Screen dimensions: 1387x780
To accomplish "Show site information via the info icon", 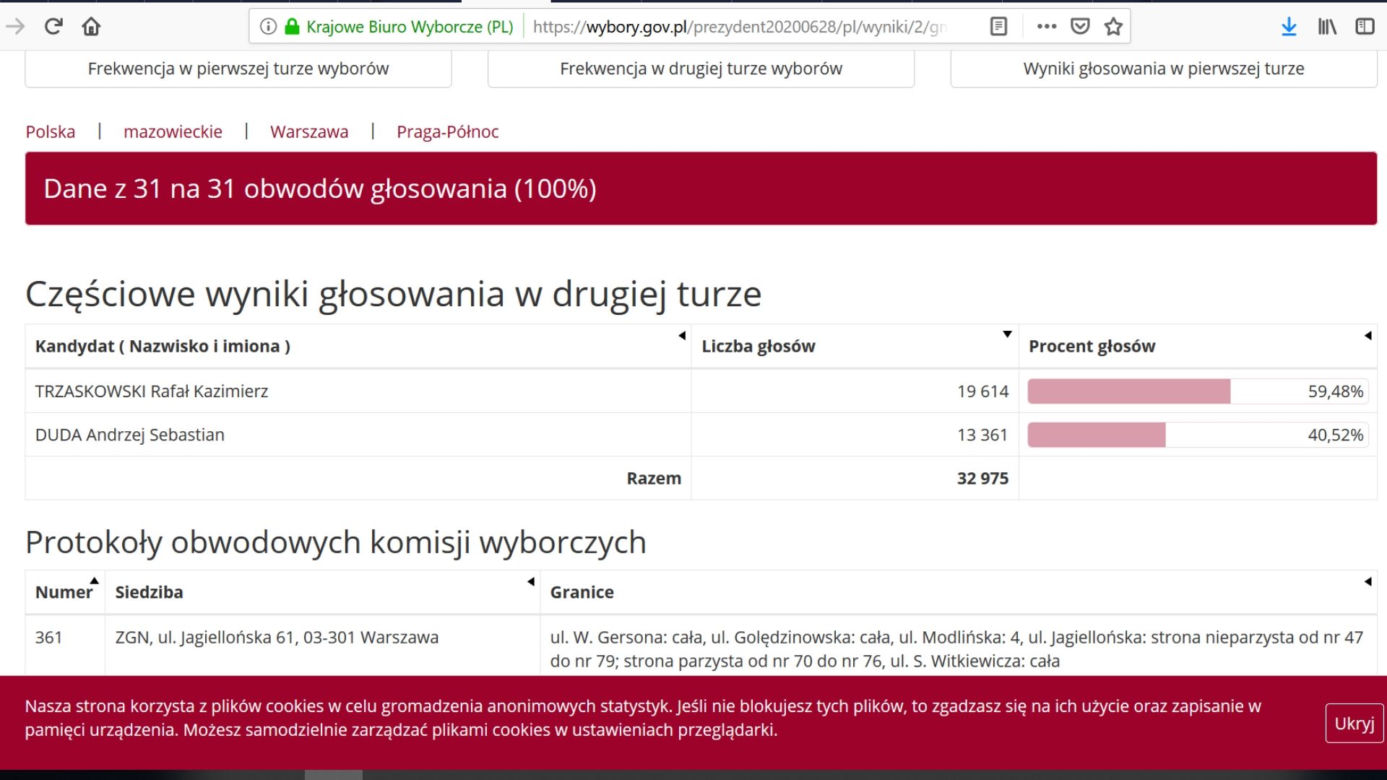I will tap(268, 27).
